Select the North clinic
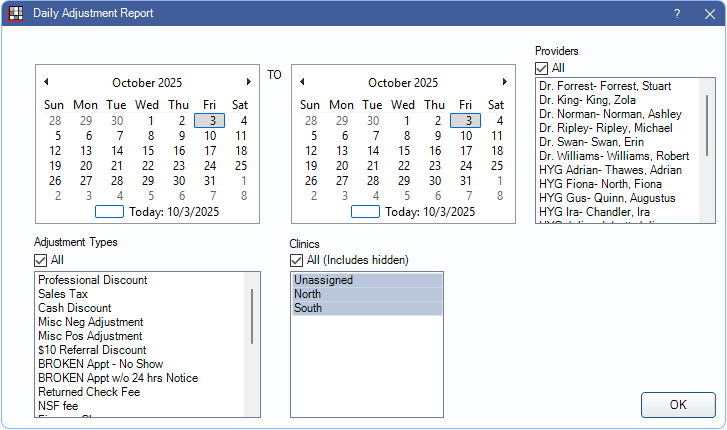 coord(308,295)
